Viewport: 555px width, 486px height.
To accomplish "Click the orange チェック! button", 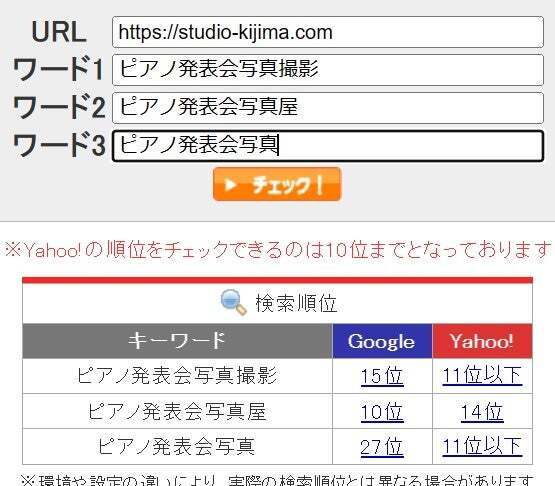I will (x=277, y=184).
